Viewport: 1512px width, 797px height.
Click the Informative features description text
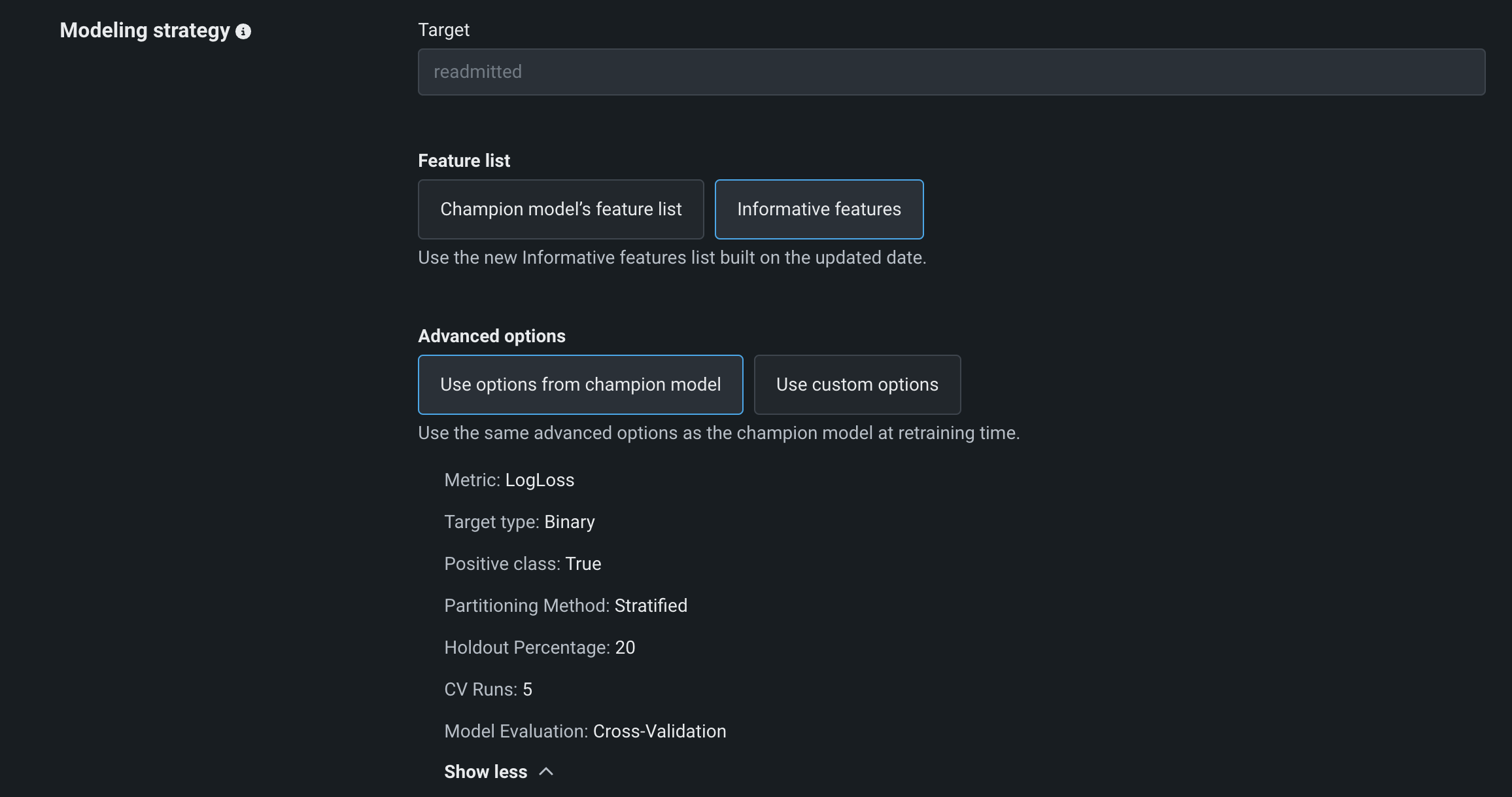click(672, 258)
